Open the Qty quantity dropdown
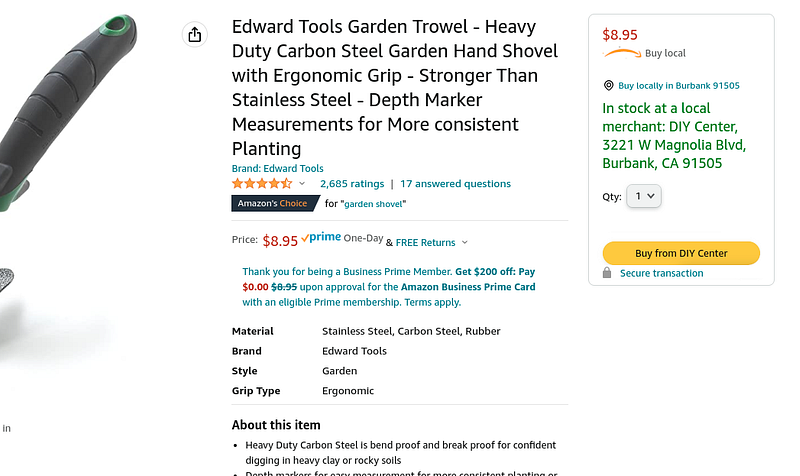The width and height of the screenshot is (800, 476). pyautogui.click(x=644, y=196)
